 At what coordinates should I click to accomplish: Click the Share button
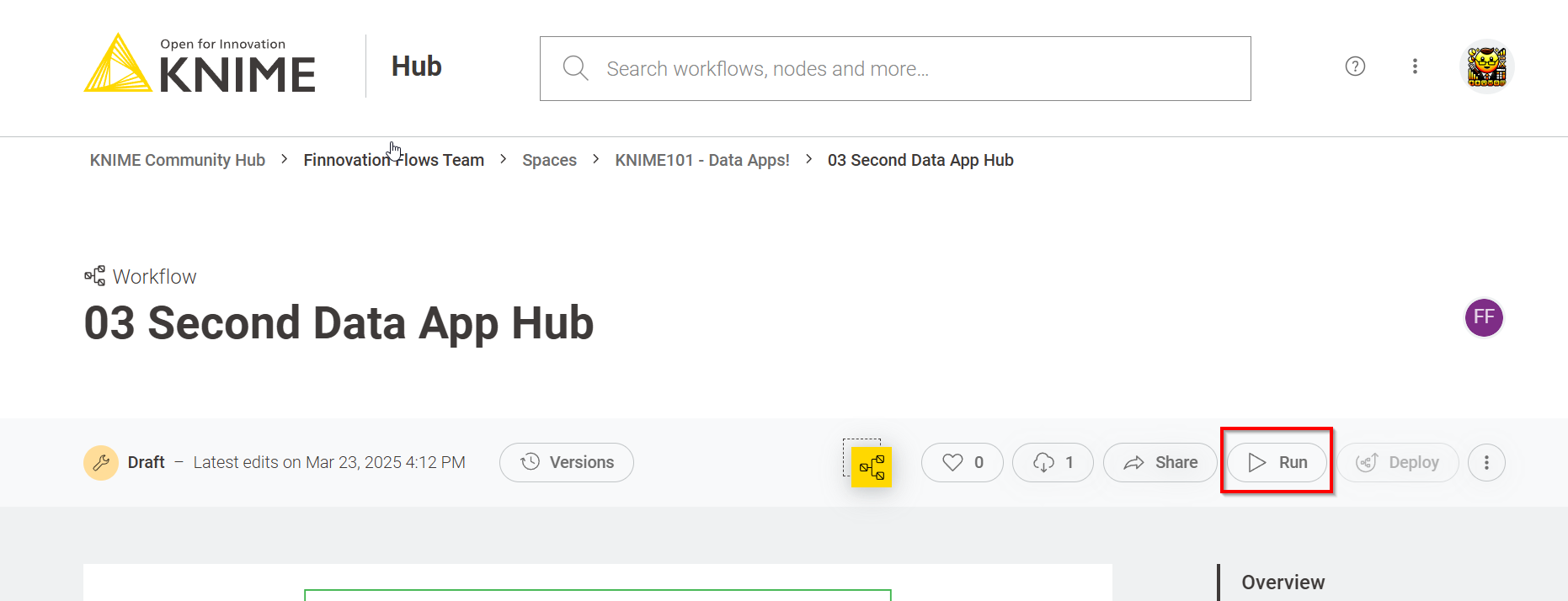pyautogui.click(x=1160, y=462)
